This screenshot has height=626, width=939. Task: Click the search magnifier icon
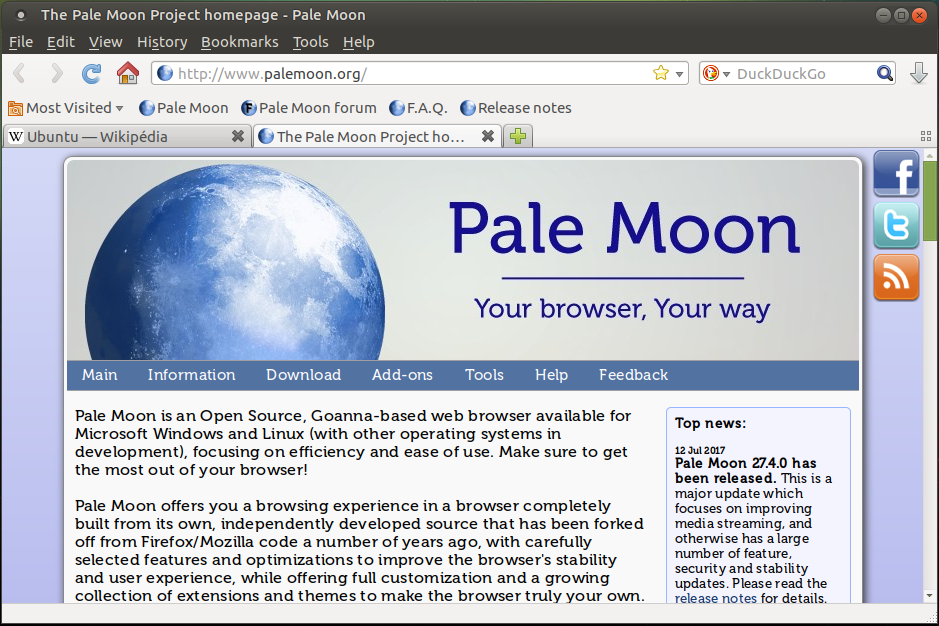pyautogui.click(x=885, y=73)
